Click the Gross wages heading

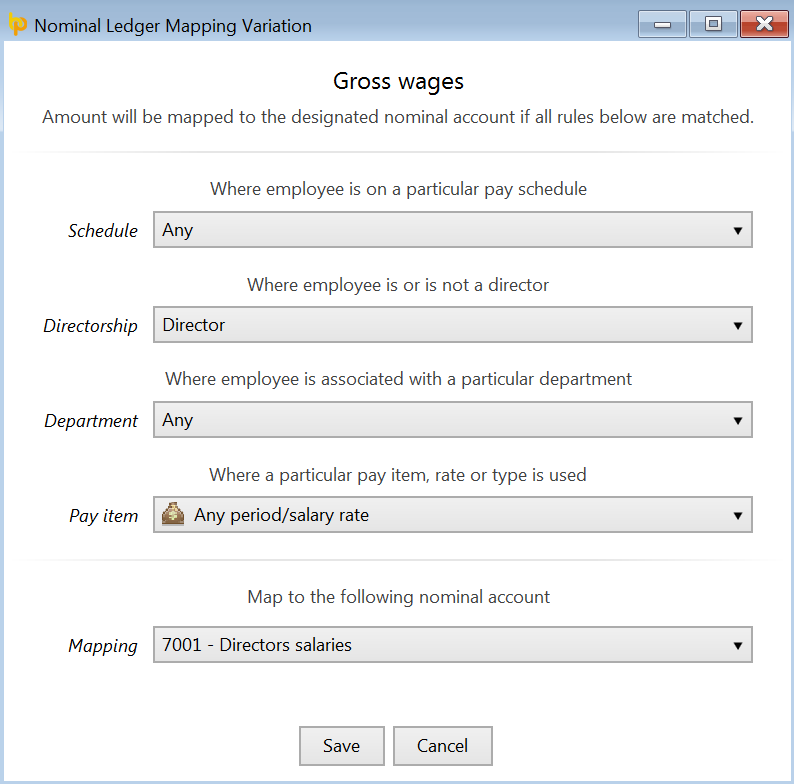click(398, 82)
